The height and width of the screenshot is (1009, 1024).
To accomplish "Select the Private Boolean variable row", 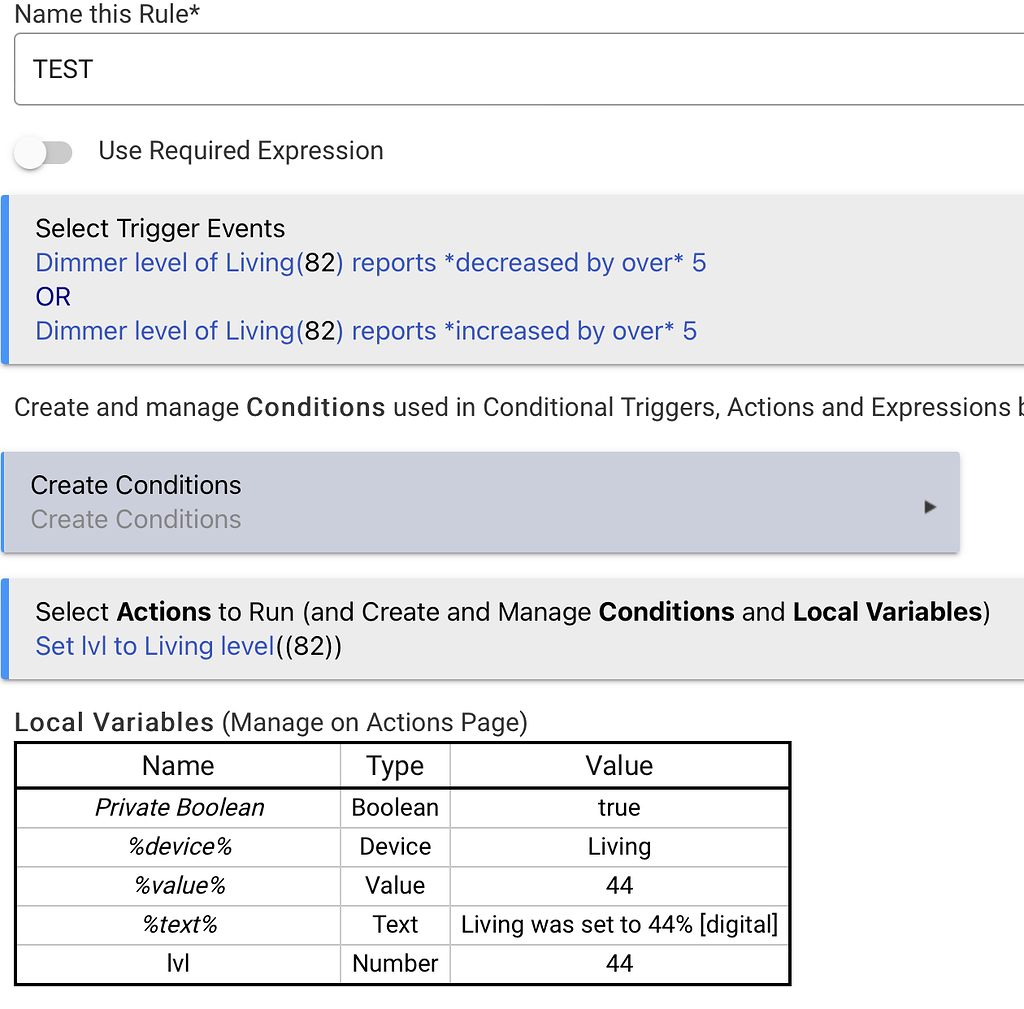I will 178,808.
